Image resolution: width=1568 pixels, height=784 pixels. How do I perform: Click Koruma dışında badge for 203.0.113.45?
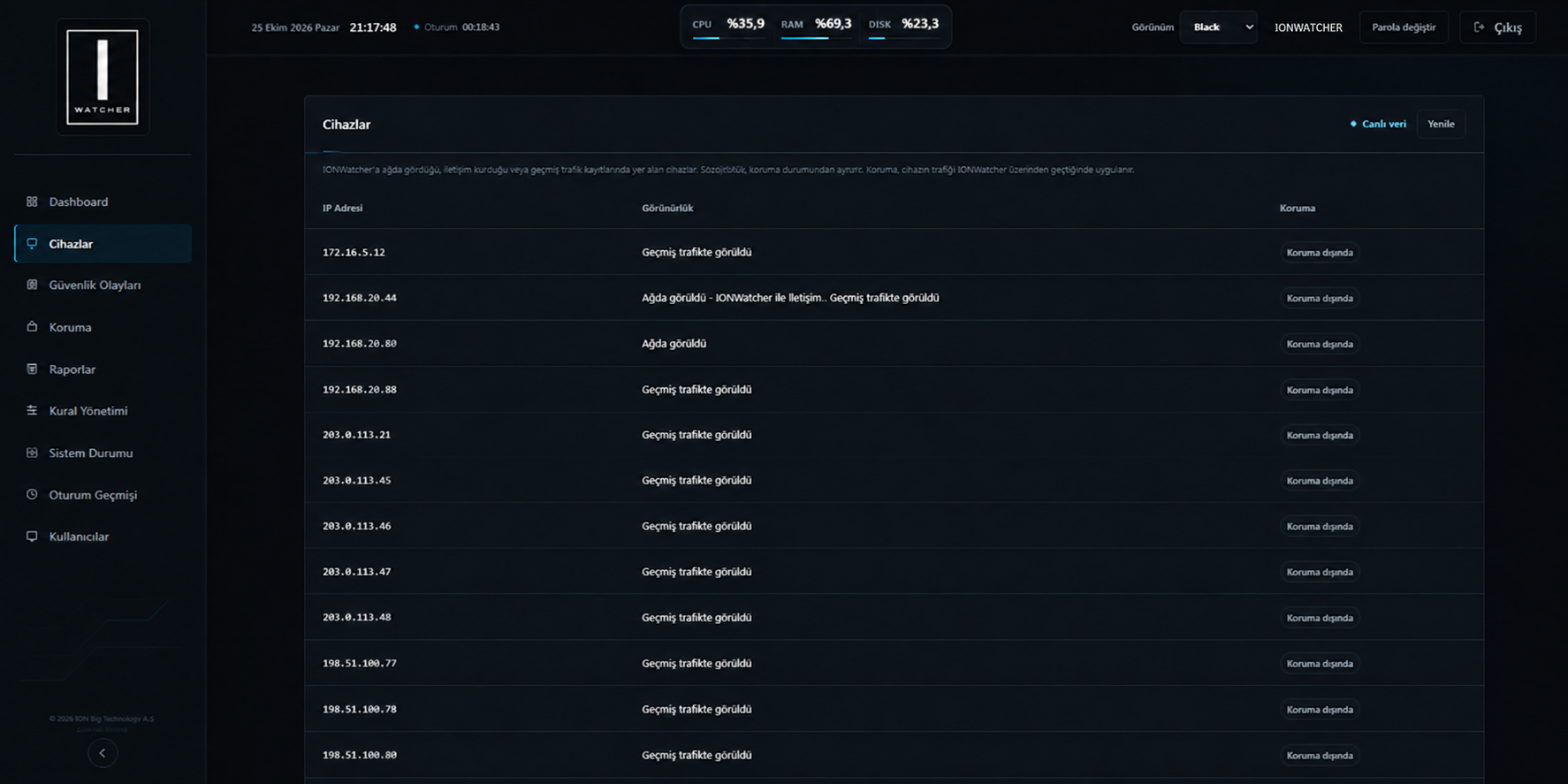coord(1320,481)
